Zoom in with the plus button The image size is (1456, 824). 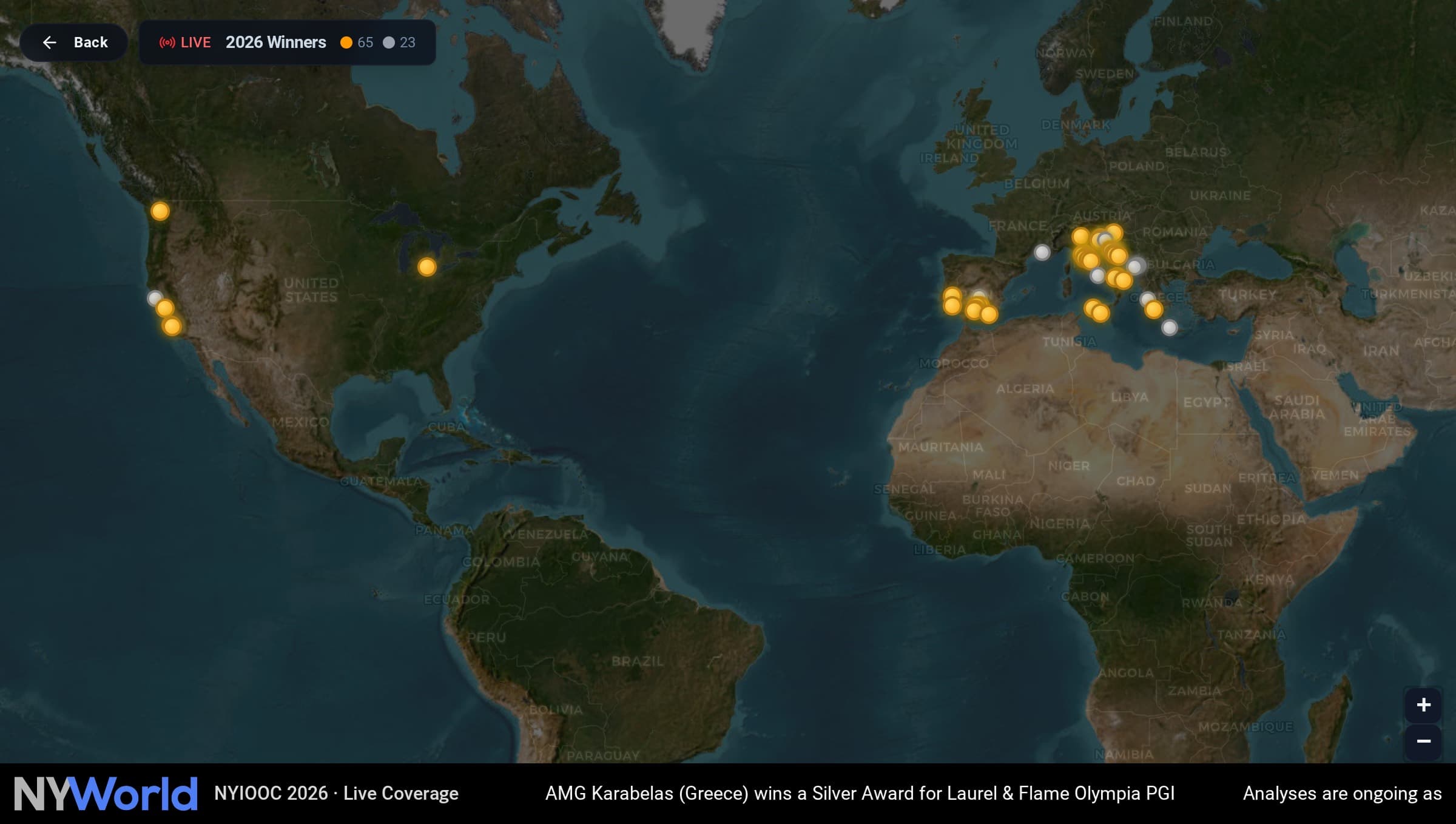coord(1423,705)
